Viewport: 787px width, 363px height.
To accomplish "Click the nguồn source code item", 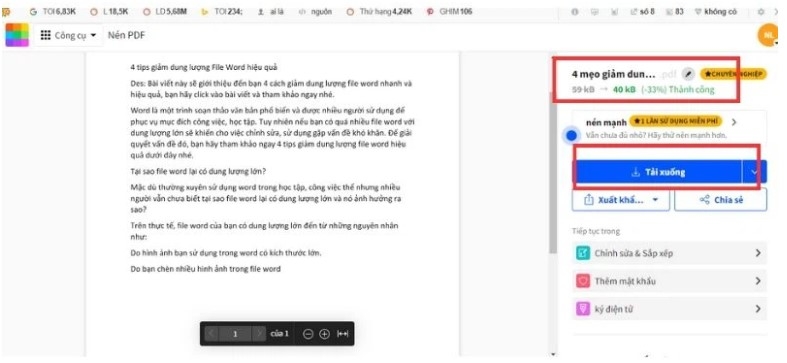I will pyautogui.click(x=315, y=12).
